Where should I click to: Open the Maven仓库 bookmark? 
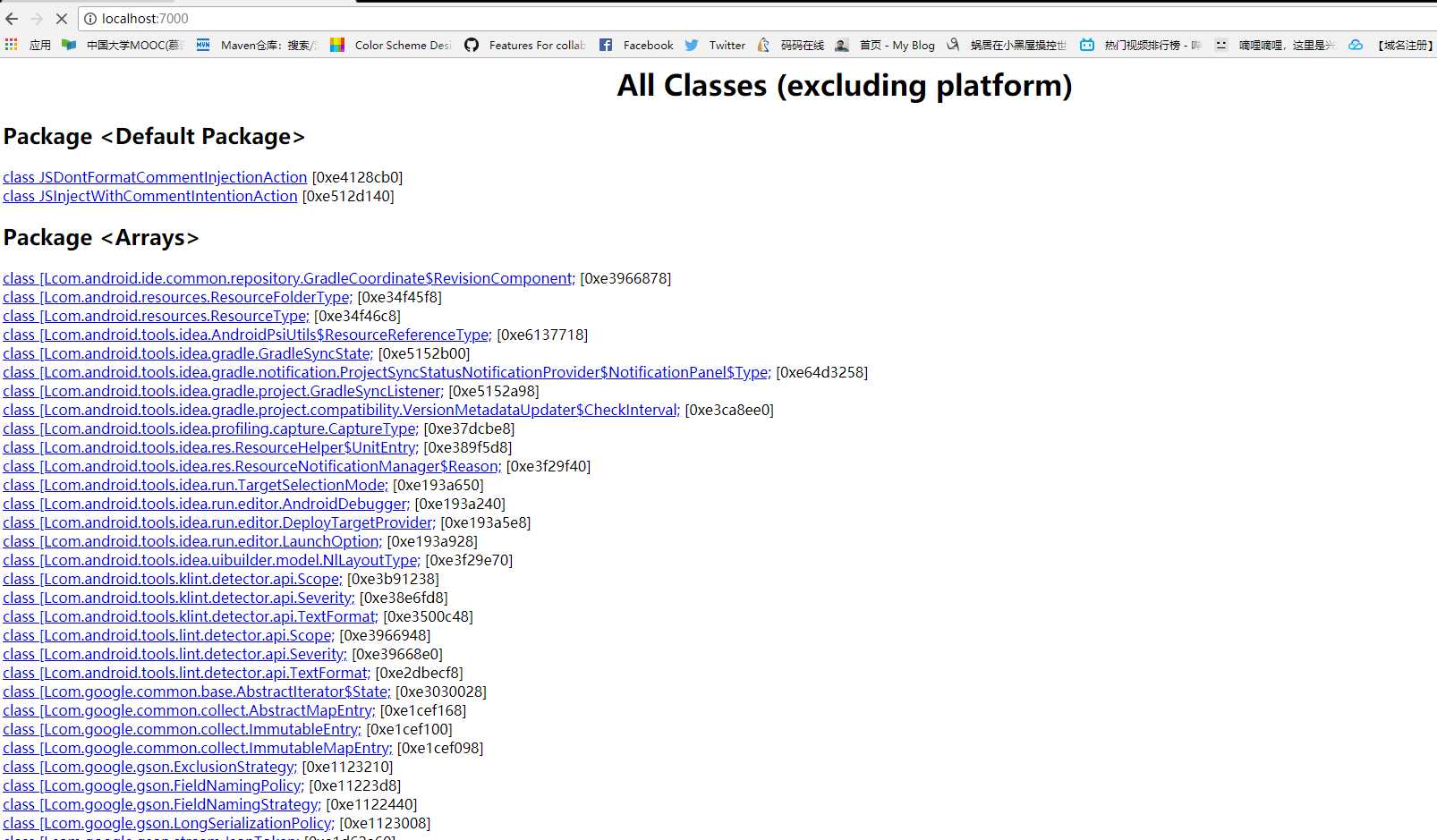coord(257,45)
